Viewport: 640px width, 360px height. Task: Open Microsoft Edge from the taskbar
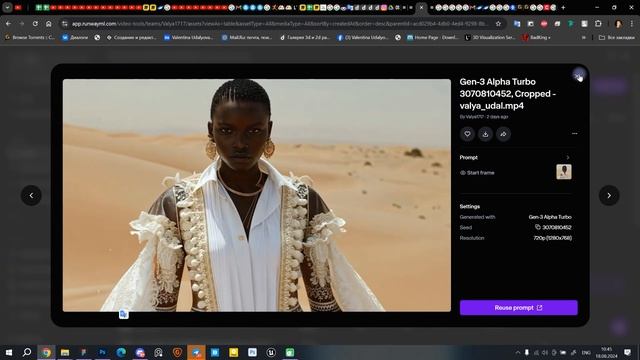tap(121, 352)
